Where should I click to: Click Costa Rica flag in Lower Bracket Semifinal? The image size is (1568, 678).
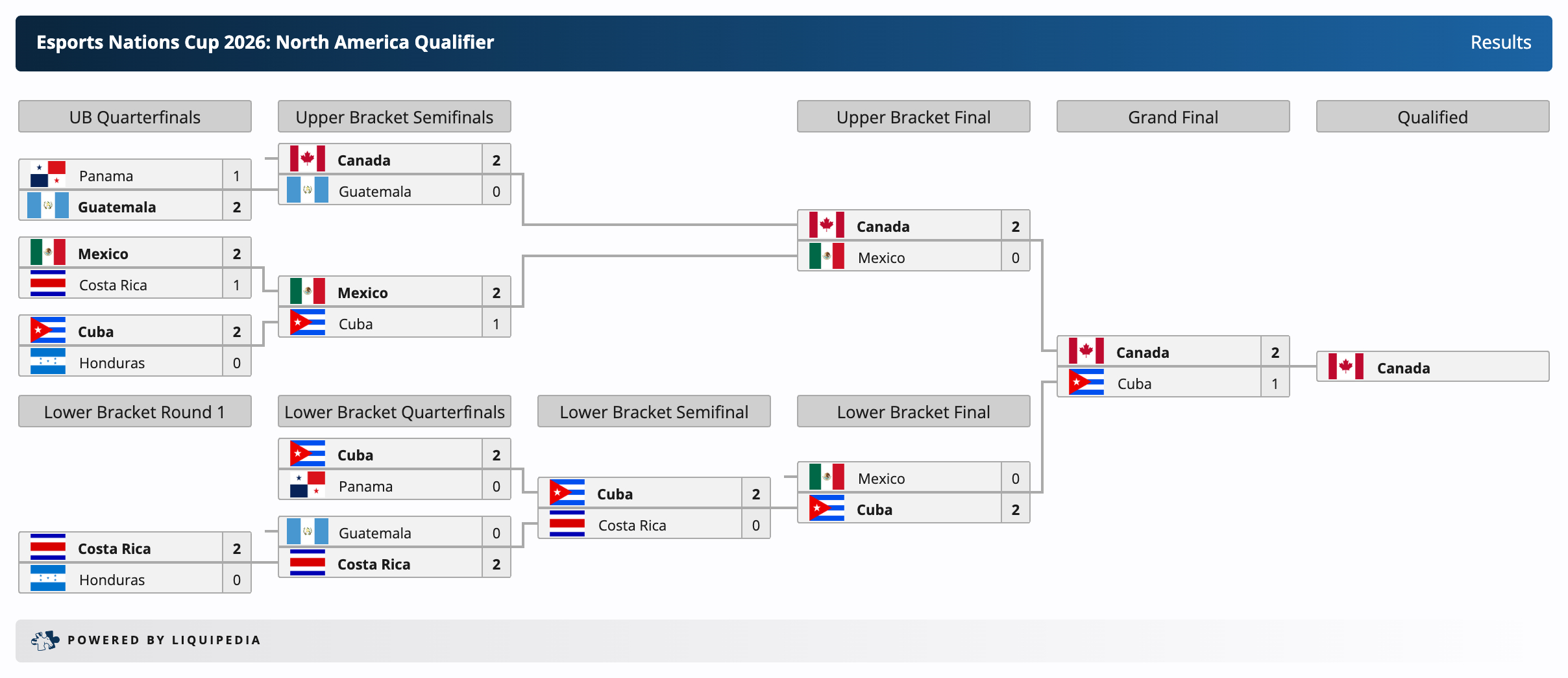click(567, 524)
